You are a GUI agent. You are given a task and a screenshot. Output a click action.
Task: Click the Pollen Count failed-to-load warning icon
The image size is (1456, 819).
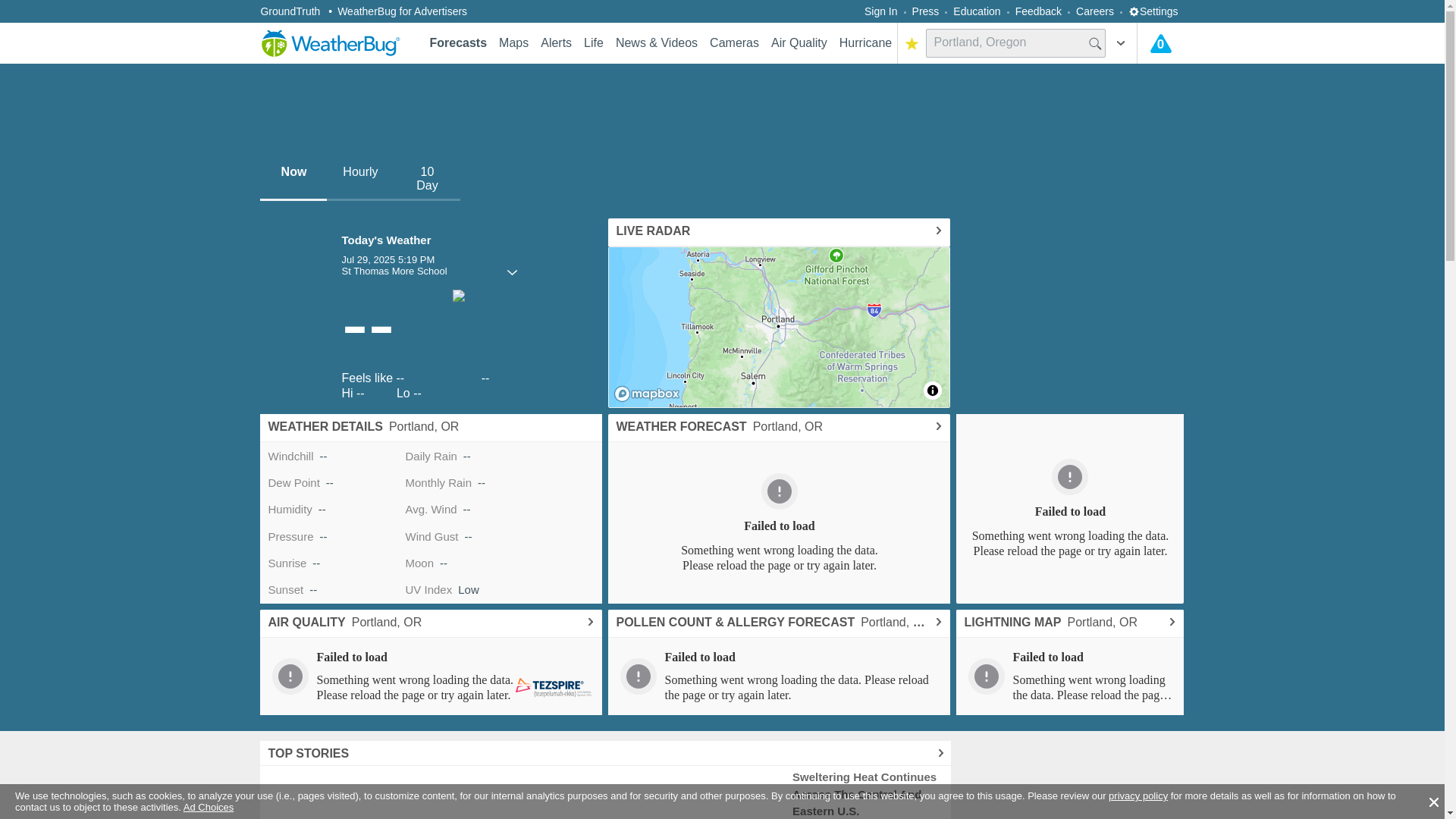(x=638, y=676)
